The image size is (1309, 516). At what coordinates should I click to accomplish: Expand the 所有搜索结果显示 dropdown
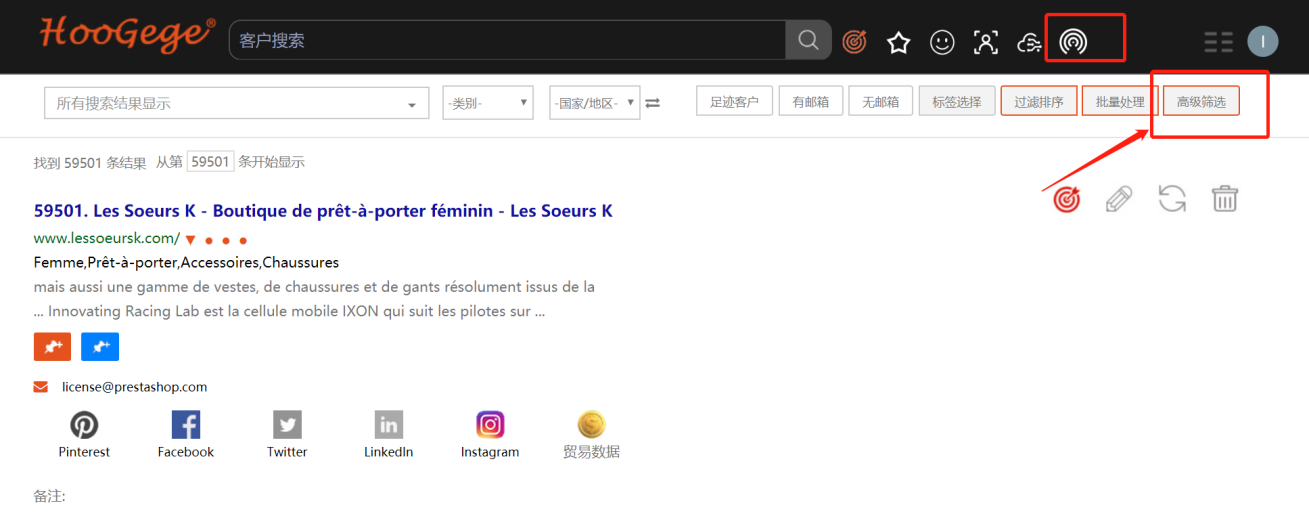(x=236, y=103)
